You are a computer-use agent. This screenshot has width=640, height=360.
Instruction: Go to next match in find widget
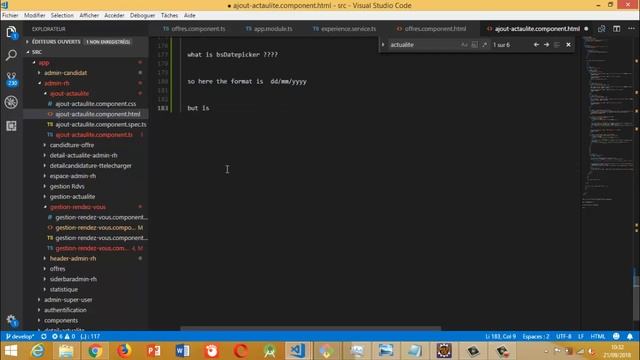tap(547, 45)
